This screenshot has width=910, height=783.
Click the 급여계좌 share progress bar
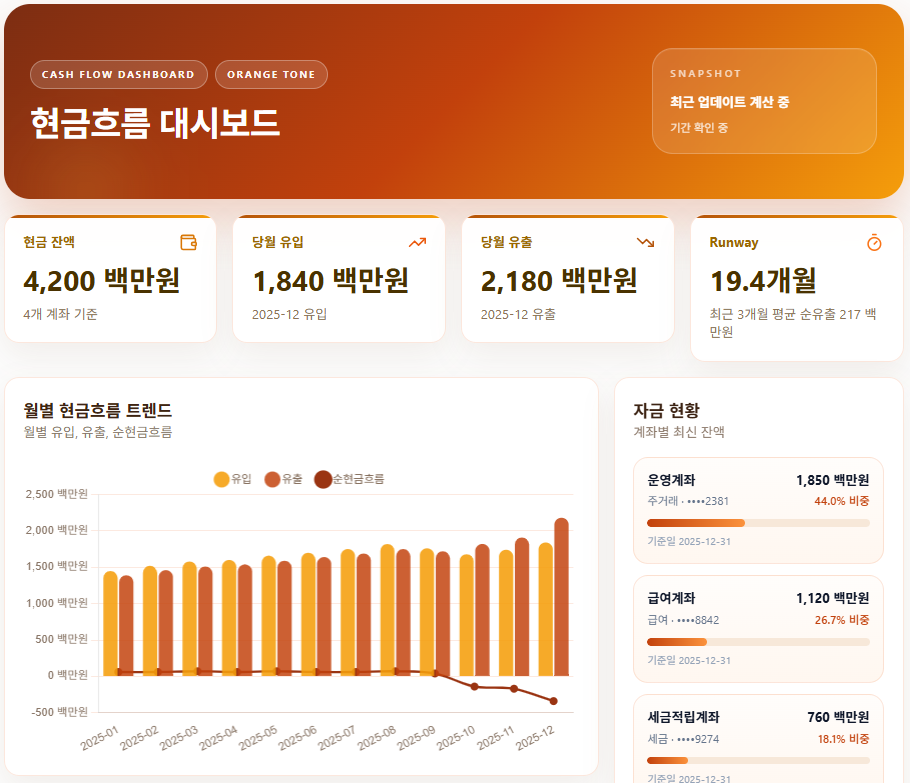pos(758,641)
